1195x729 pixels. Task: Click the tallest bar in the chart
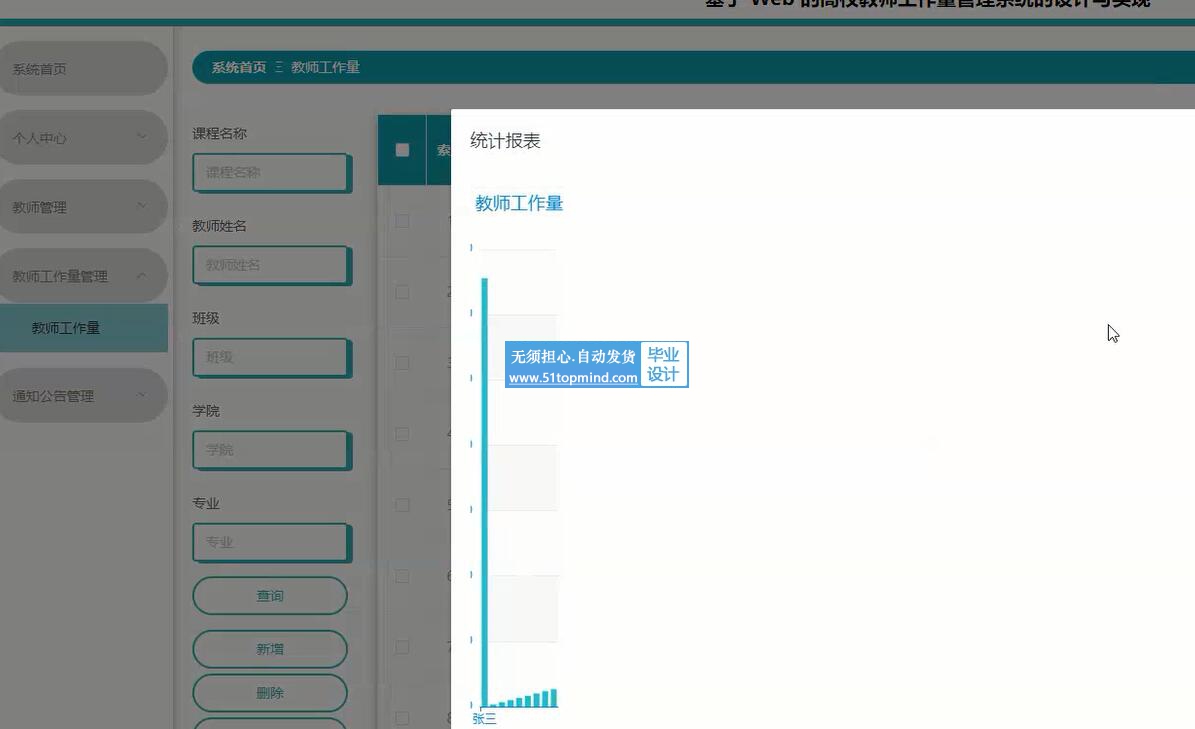(x=484, y=493)
